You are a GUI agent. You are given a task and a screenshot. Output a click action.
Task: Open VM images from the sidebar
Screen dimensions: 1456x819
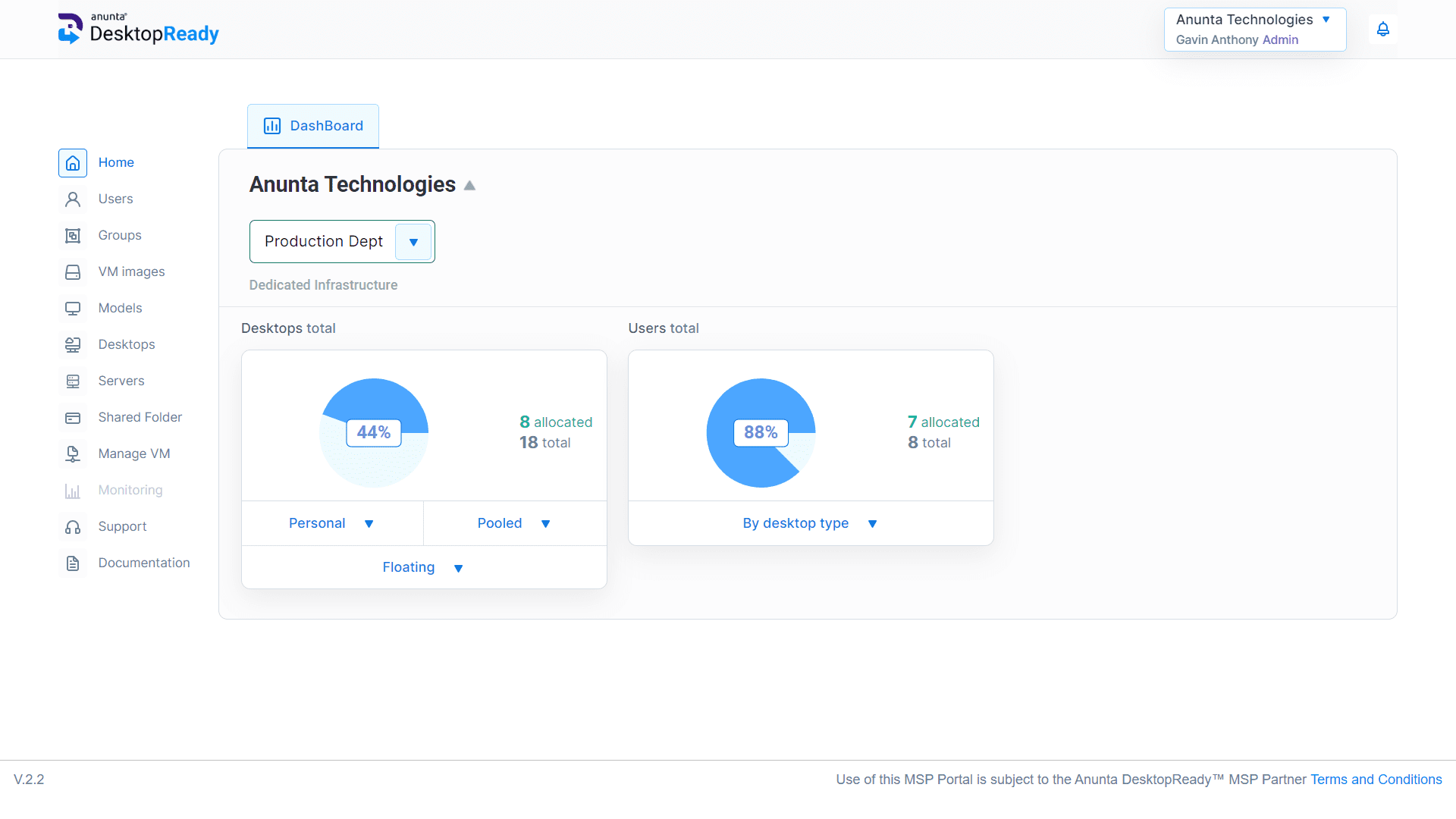click(x=72, y=271)
